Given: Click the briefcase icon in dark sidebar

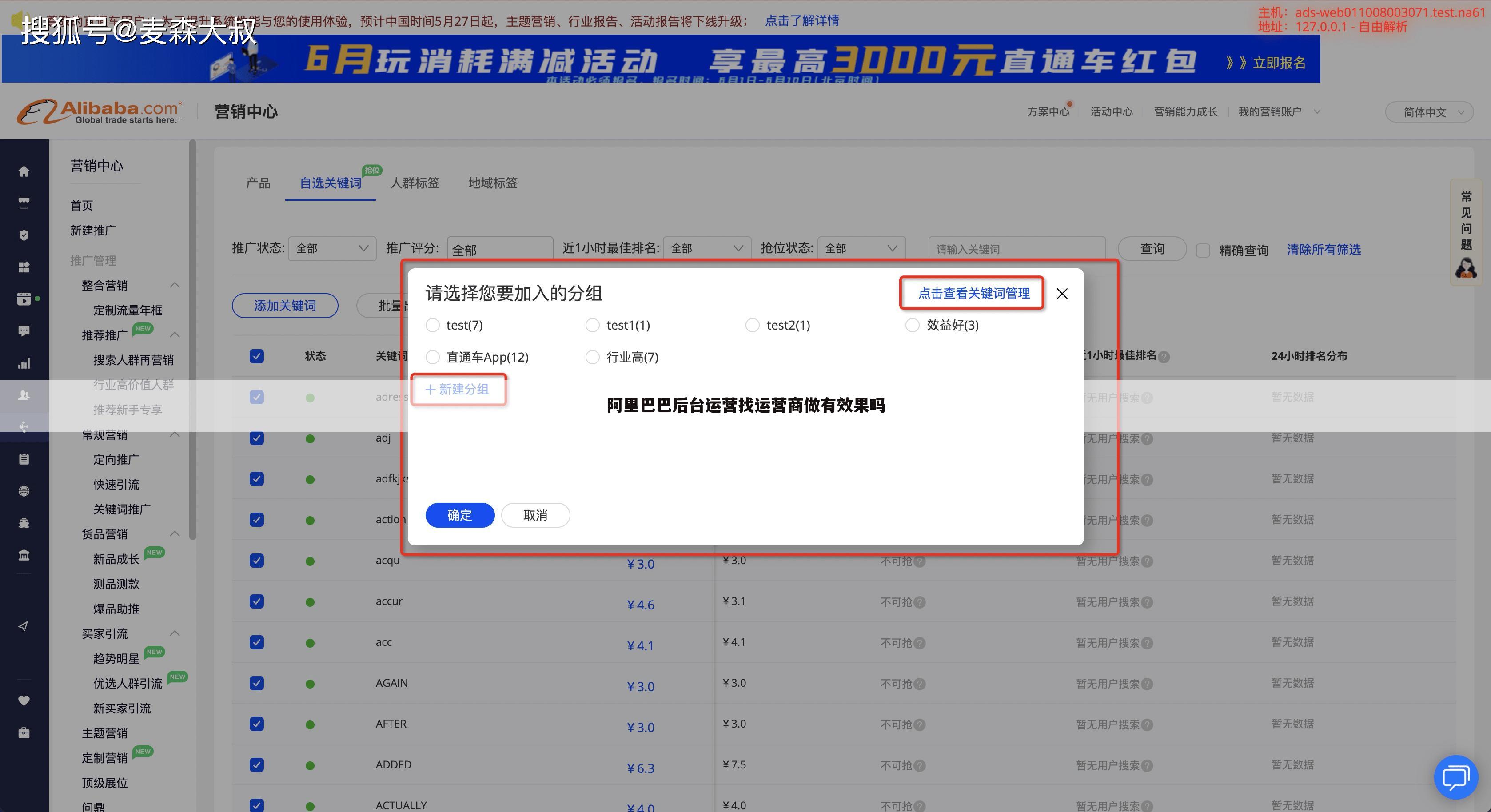Looking at the screenshot, I should [24, 732].
